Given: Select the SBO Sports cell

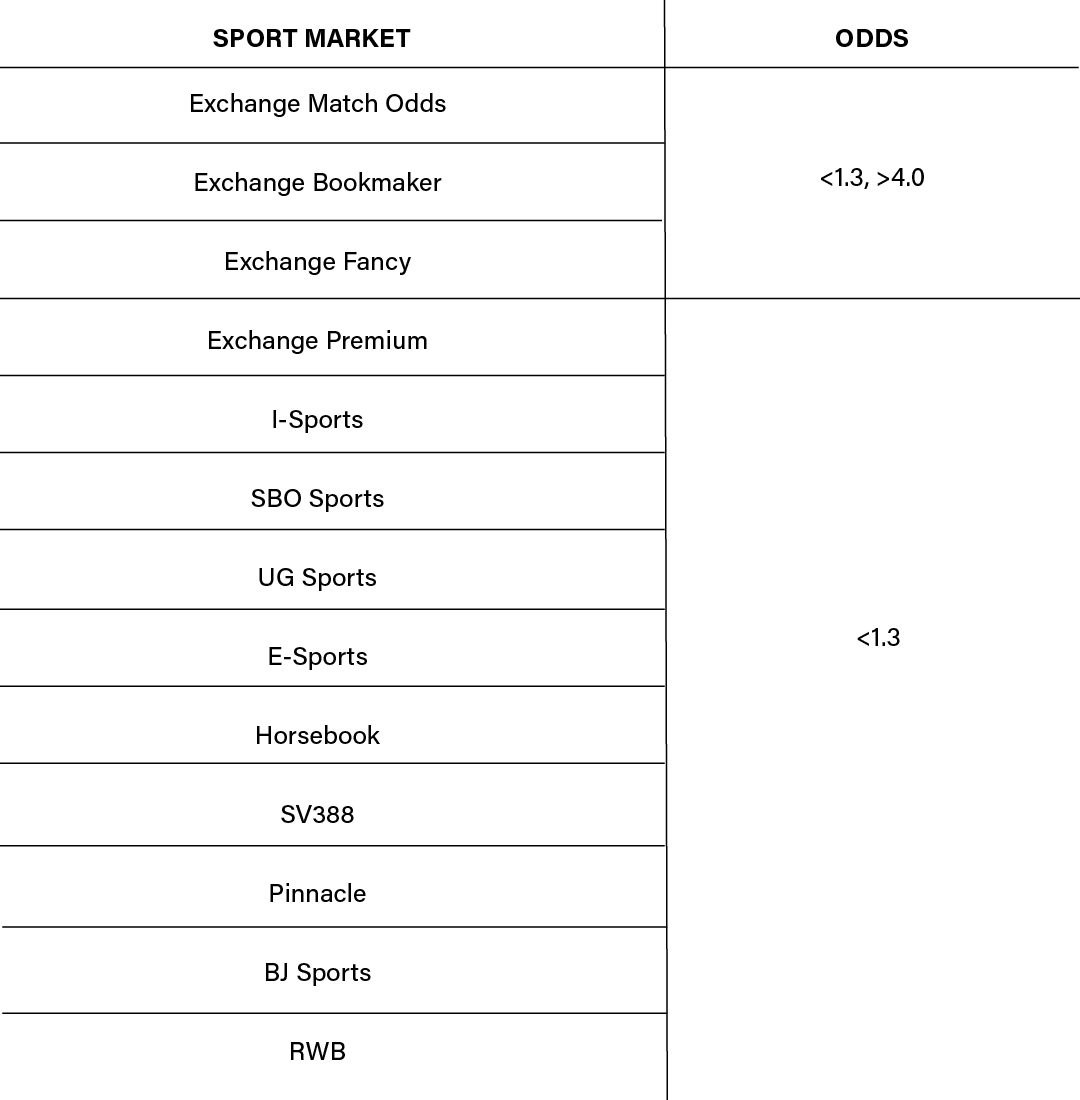Looking at the screenshot, I should pyautogui.click(x=317, y=499).
